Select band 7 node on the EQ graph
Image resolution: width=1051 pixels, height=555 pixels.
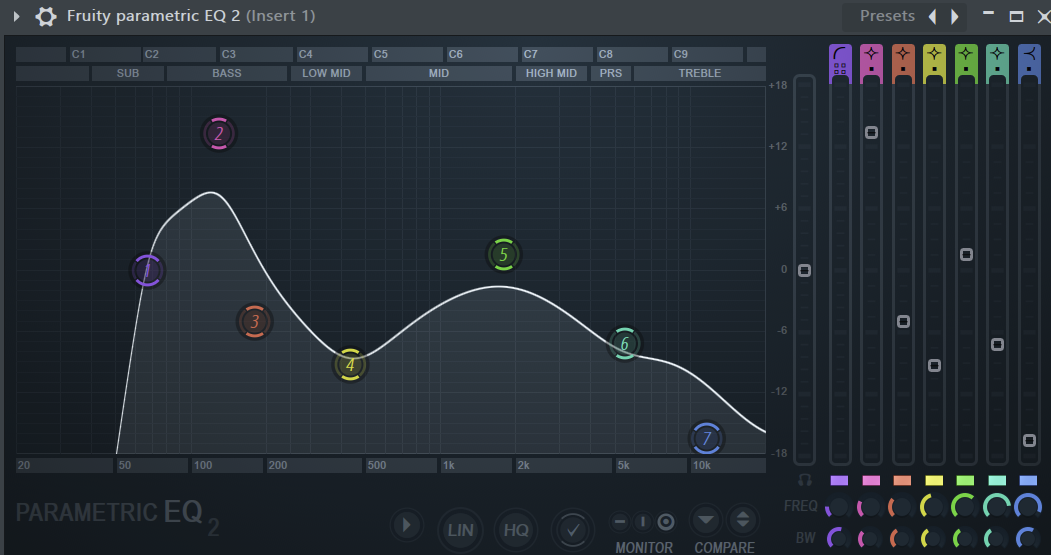[x=706, y=438]
